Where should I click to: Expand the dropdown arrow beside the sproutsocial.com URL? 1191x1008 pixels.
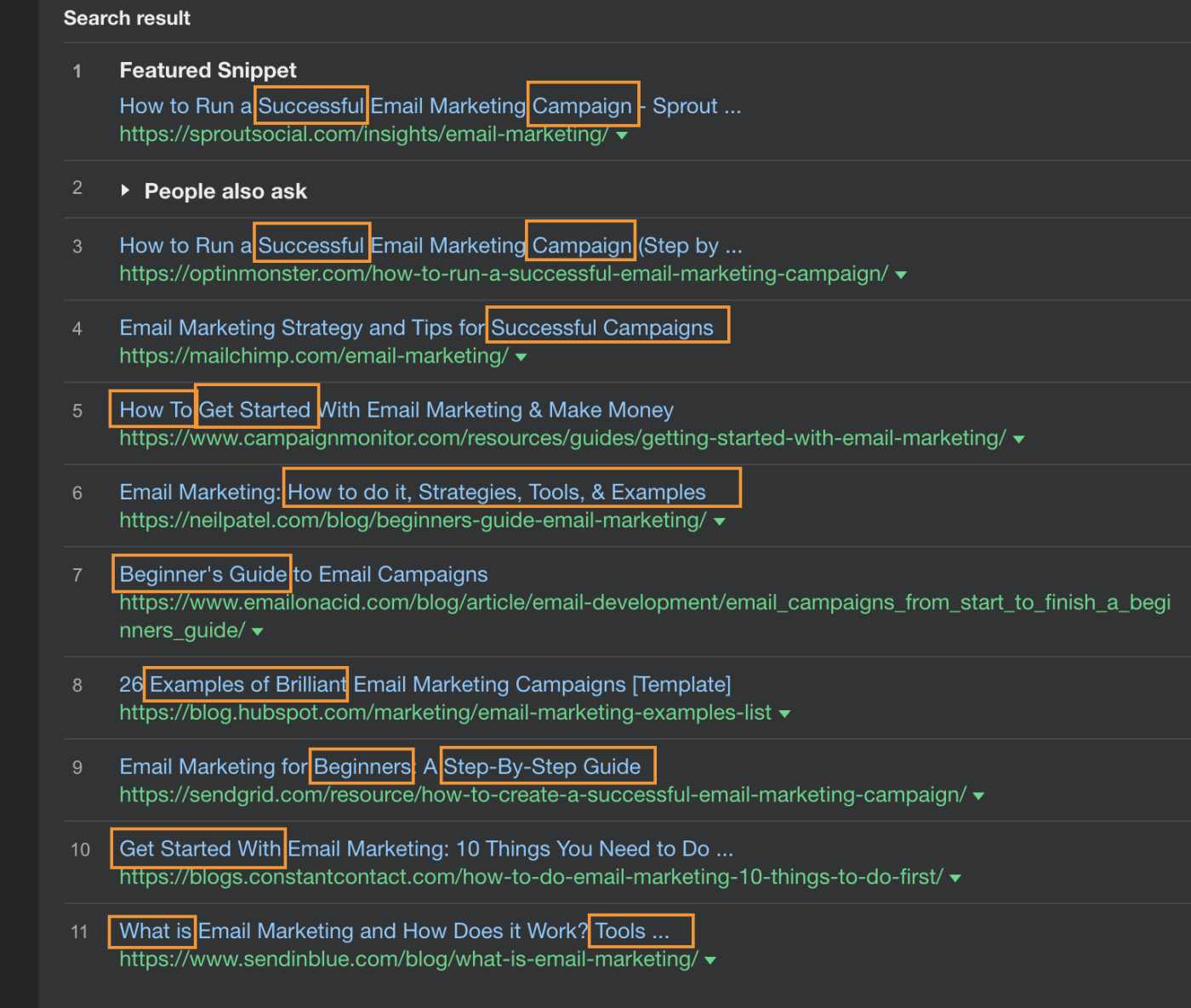coord(622,136)
